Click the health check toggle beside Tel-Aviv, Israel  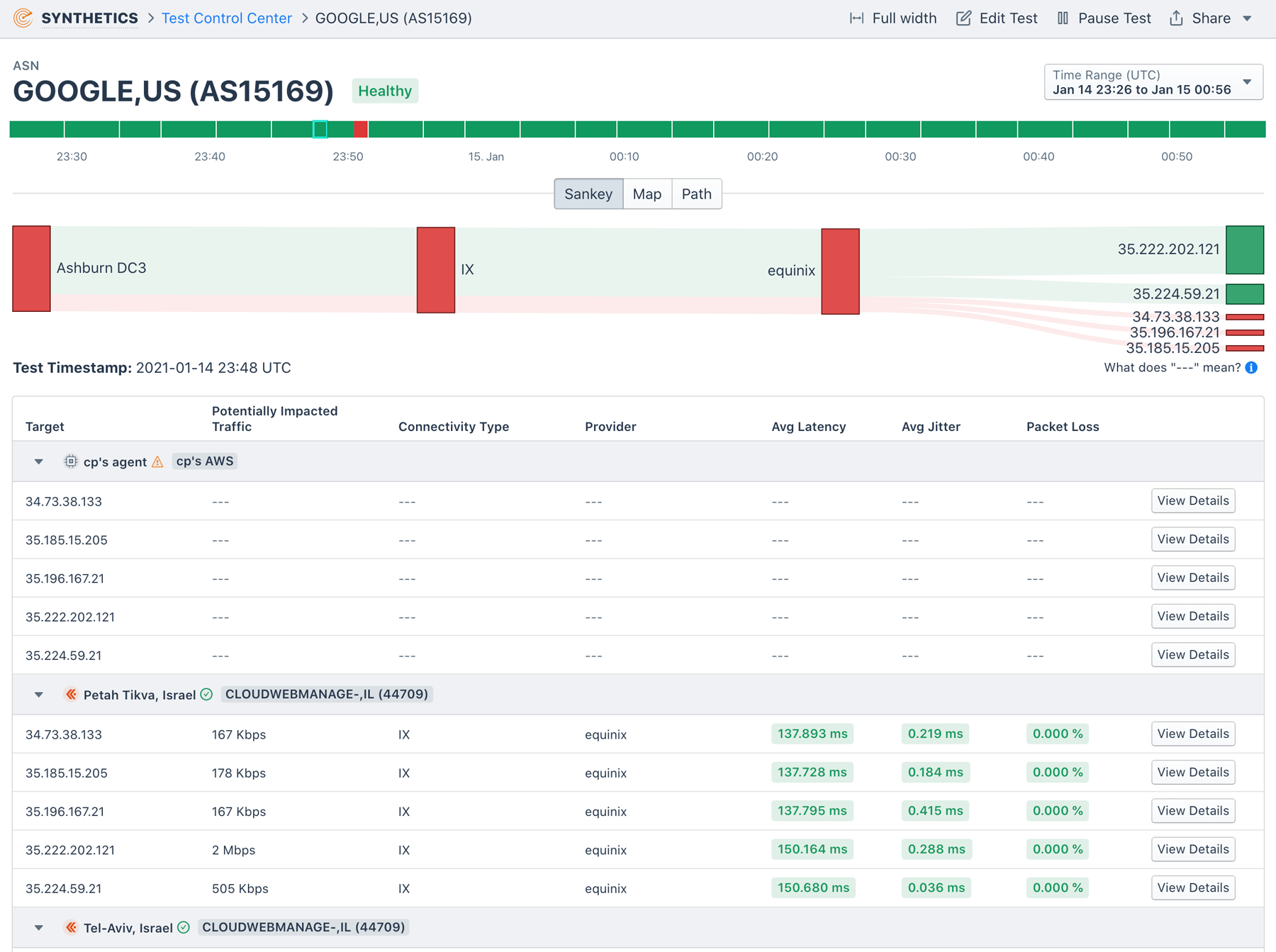click(x=184, y=927)
